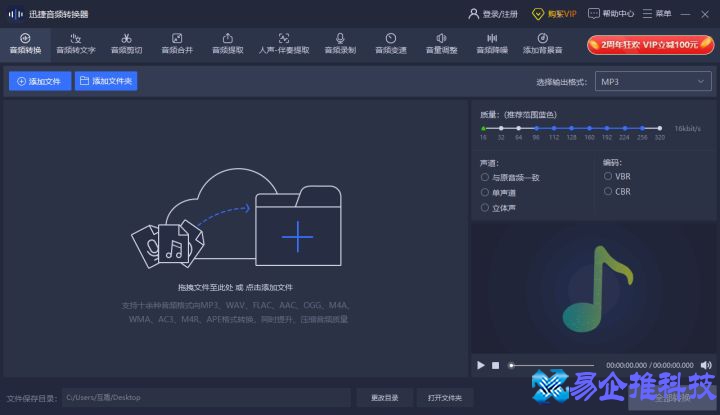Click the 添加背景音 background music icon
720x415 pixels.
[542, 39]
